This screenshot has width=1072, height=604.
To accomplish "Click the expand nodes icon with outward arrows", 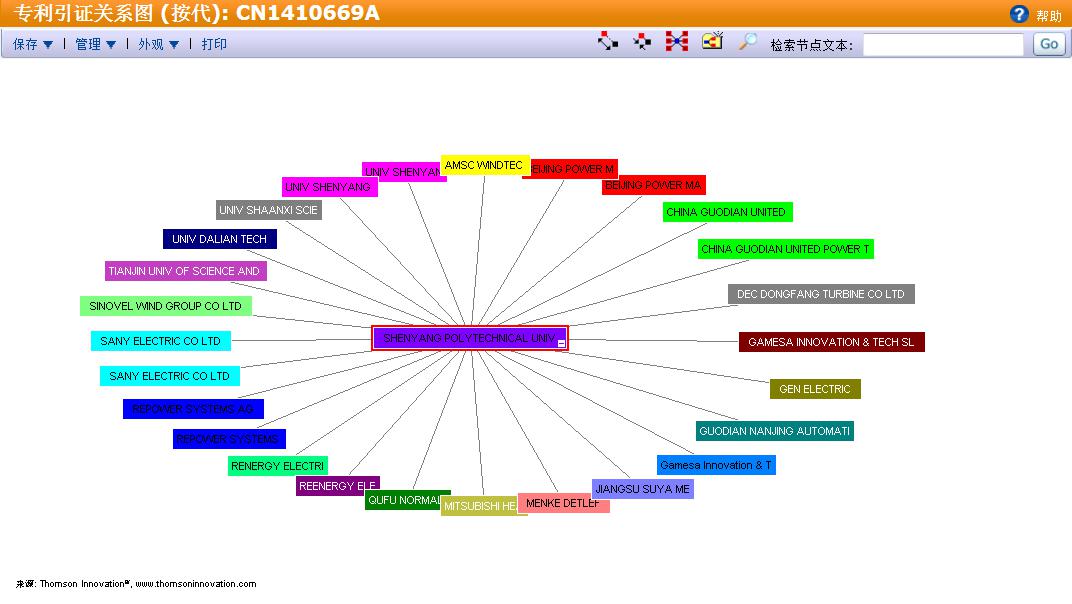I will pos(608,42).
